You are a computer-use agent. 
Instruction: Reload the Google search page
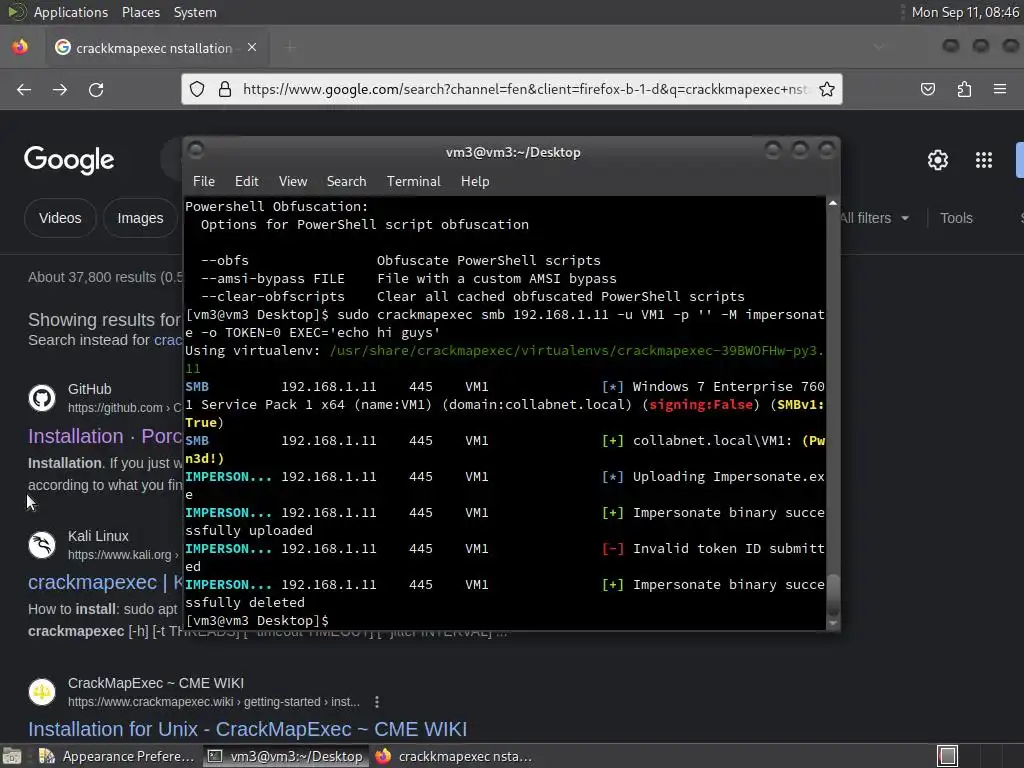coord(96,89)
